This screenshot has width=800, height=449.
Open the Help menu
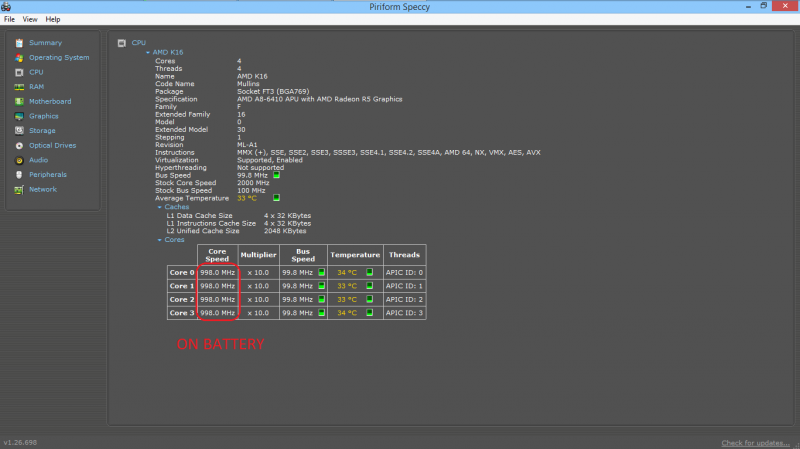click(53, 19)
